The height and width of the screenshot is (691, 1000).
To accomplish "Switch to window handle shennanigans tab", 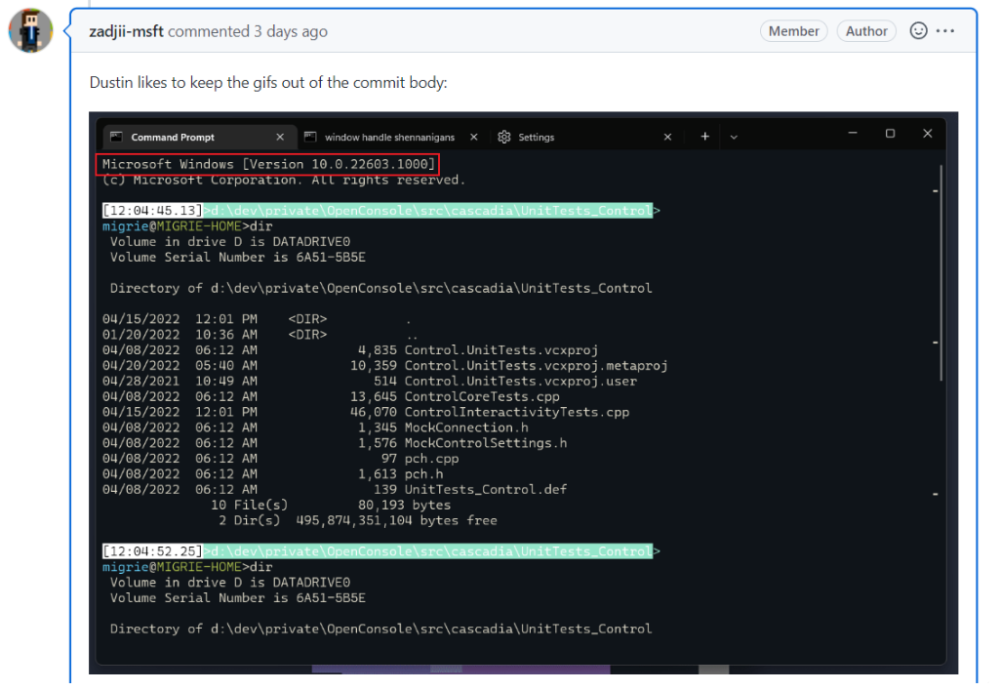I will [x=389, y=137].
